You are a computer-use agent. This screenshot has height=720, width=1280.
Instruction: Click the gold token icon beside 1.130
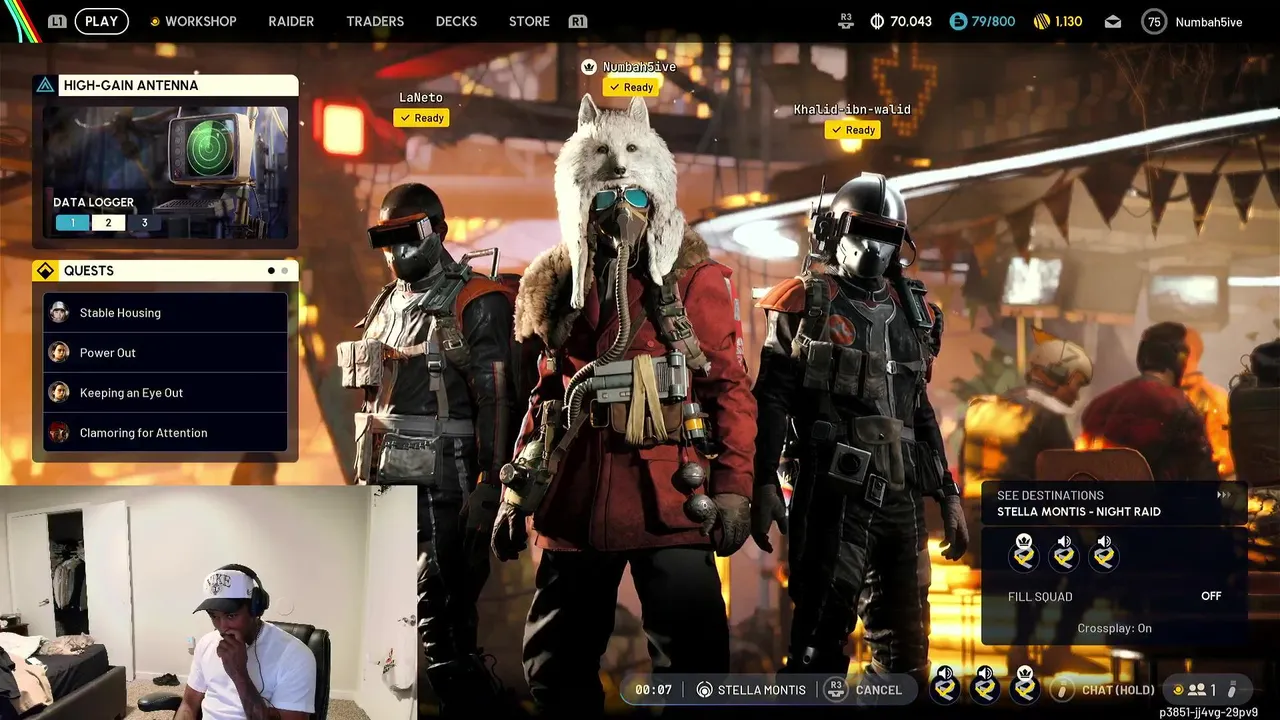click(1040, 21)
